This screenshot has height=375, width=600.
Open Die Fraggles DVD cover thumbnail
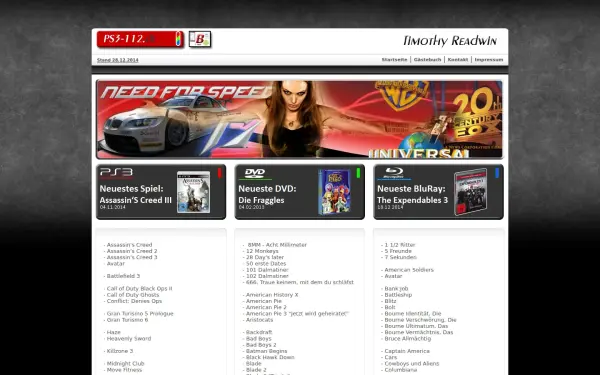(334, 192)
